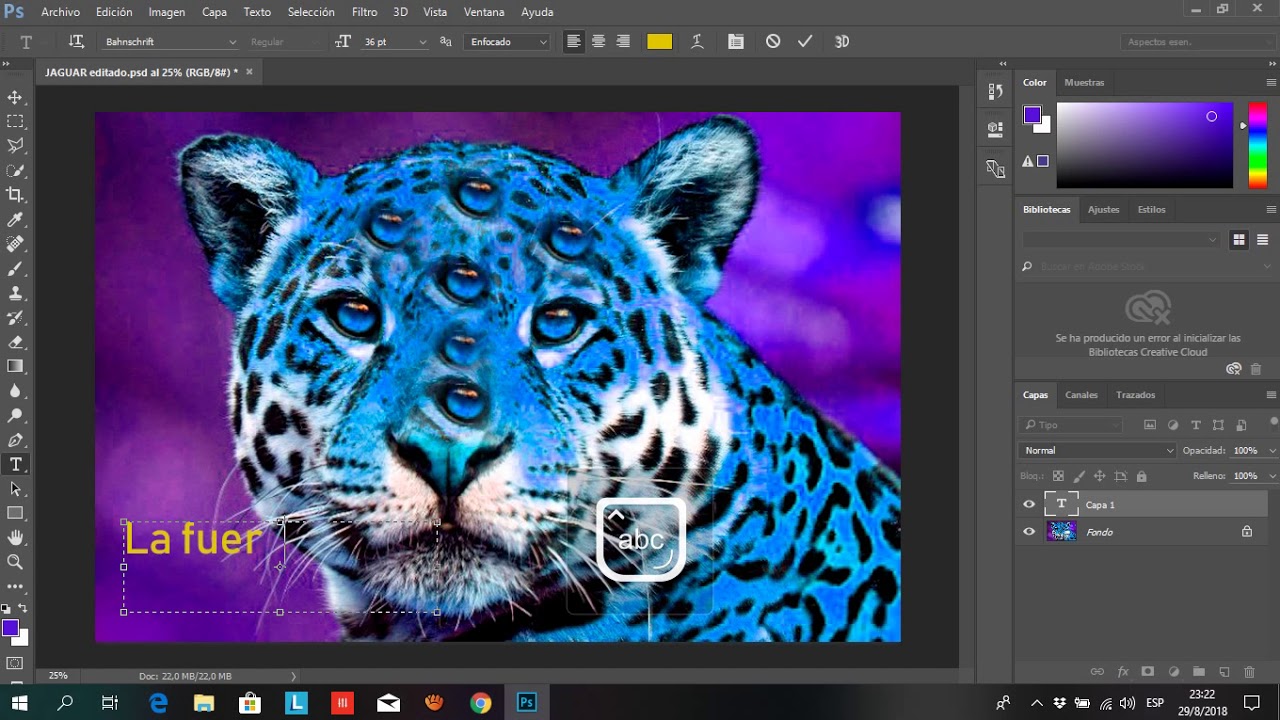This screenshot has height=720, width=1280.
Task: Select the Crop tool
Action: pos(15,195)
